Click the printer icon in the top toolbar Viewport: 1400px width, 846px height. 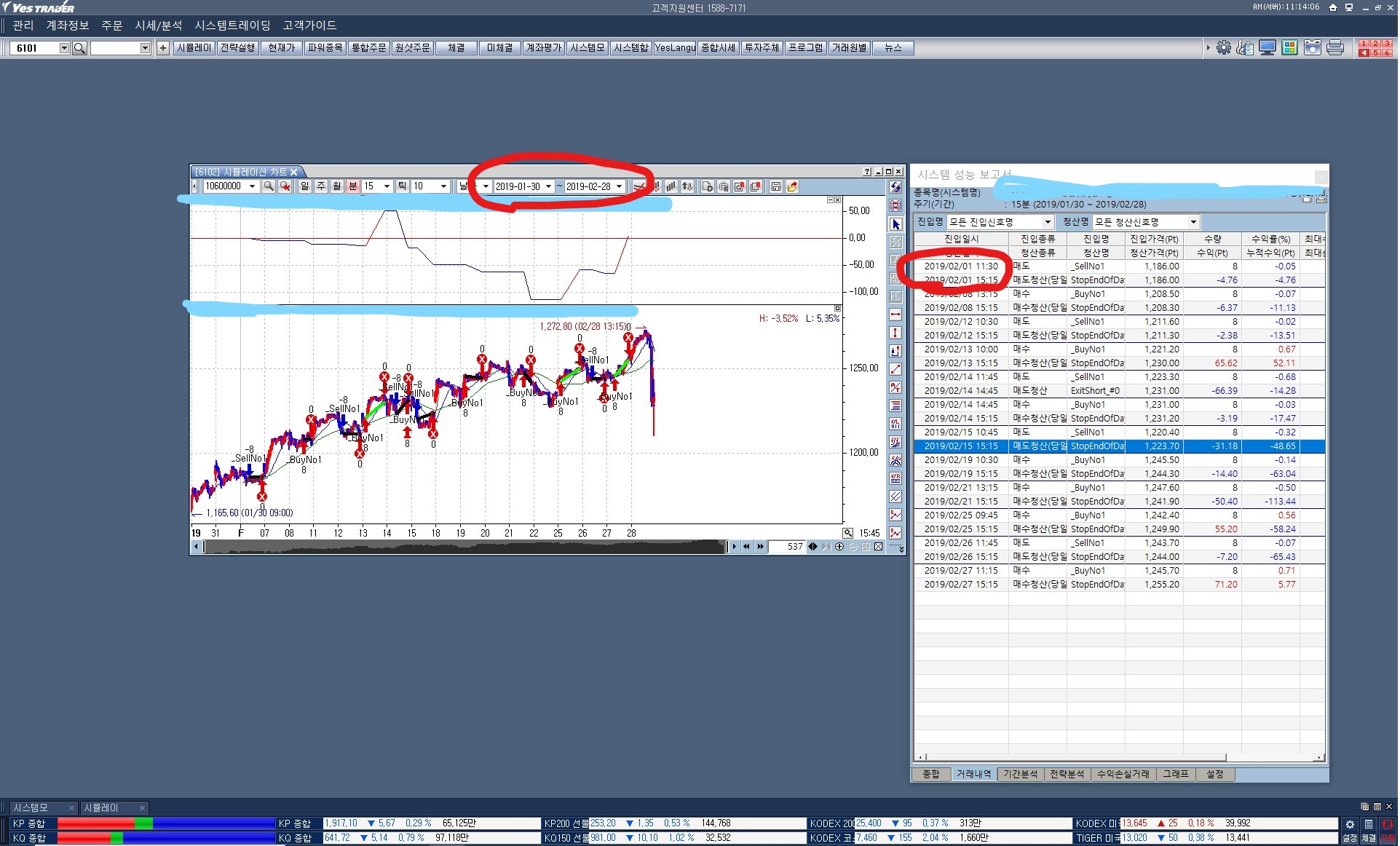pyautogui.click(x=1335, y=48)
